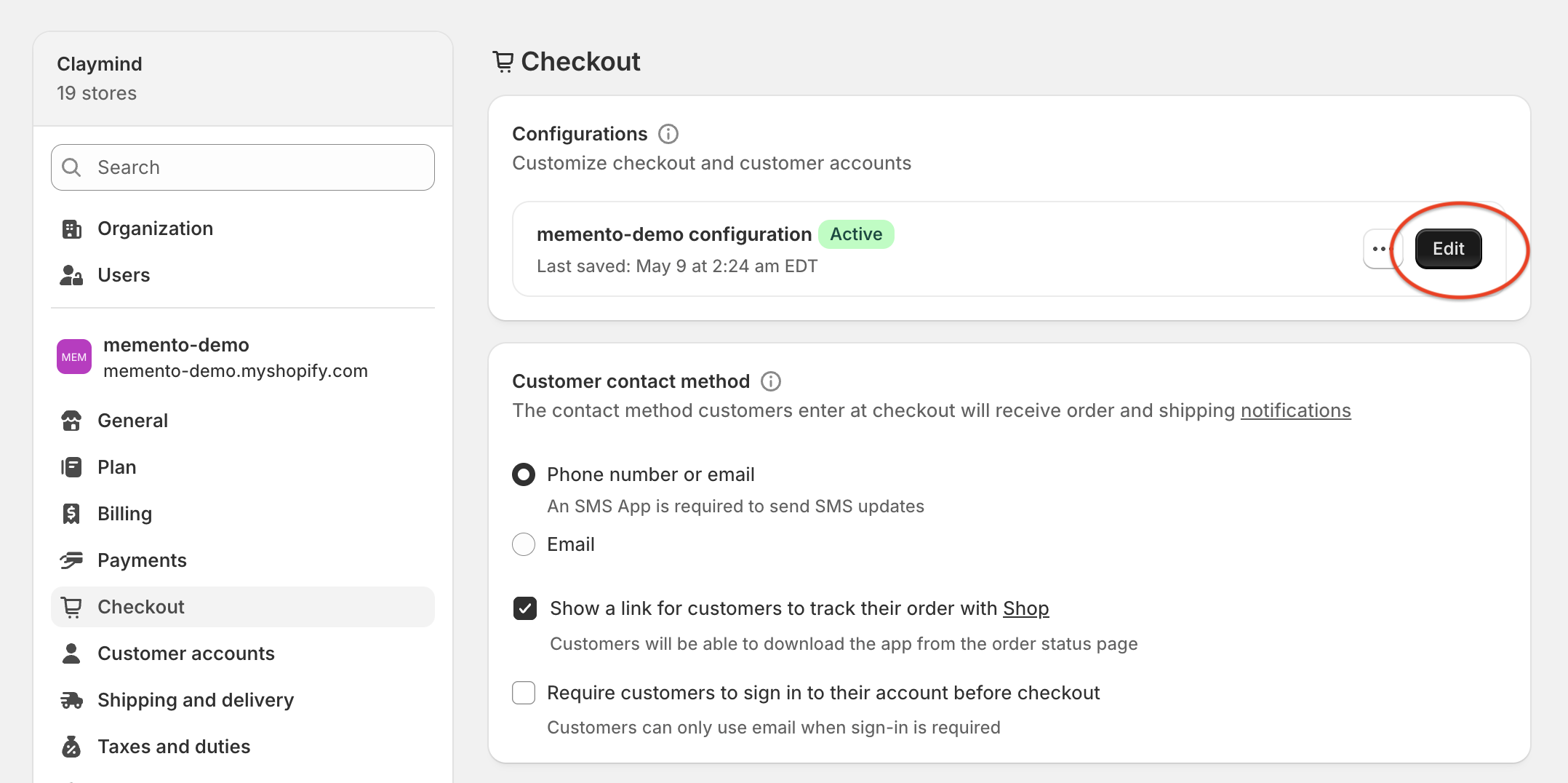The image size is (1568, 783).
Task: Click the memento-demo store name
Action: (x=176, y=346)
